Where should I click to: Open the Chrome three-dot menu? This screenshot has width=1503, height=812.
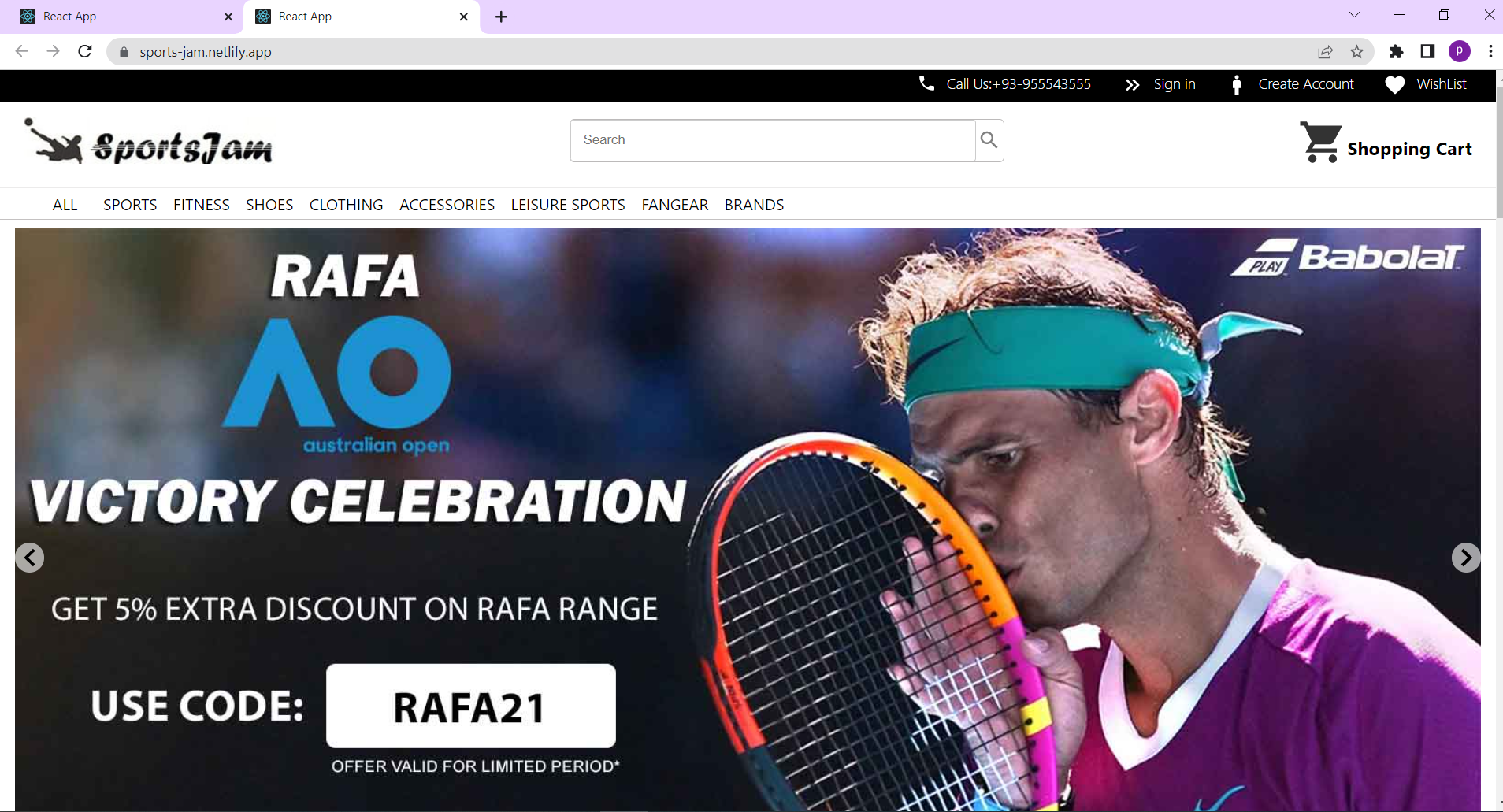tap(1490, 52)
